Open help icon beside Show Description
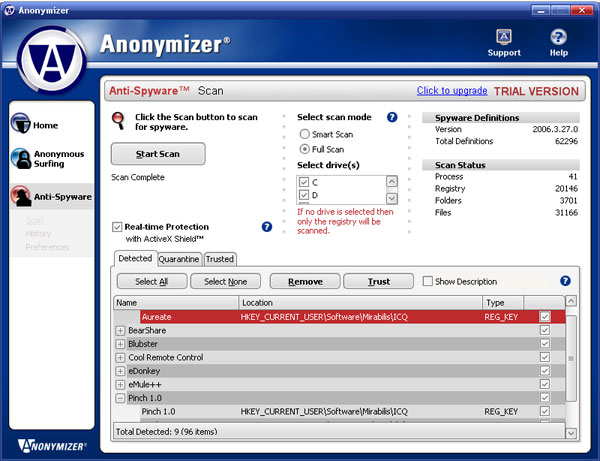This screenshot has width=600, height=461. [x=565, y=281]
